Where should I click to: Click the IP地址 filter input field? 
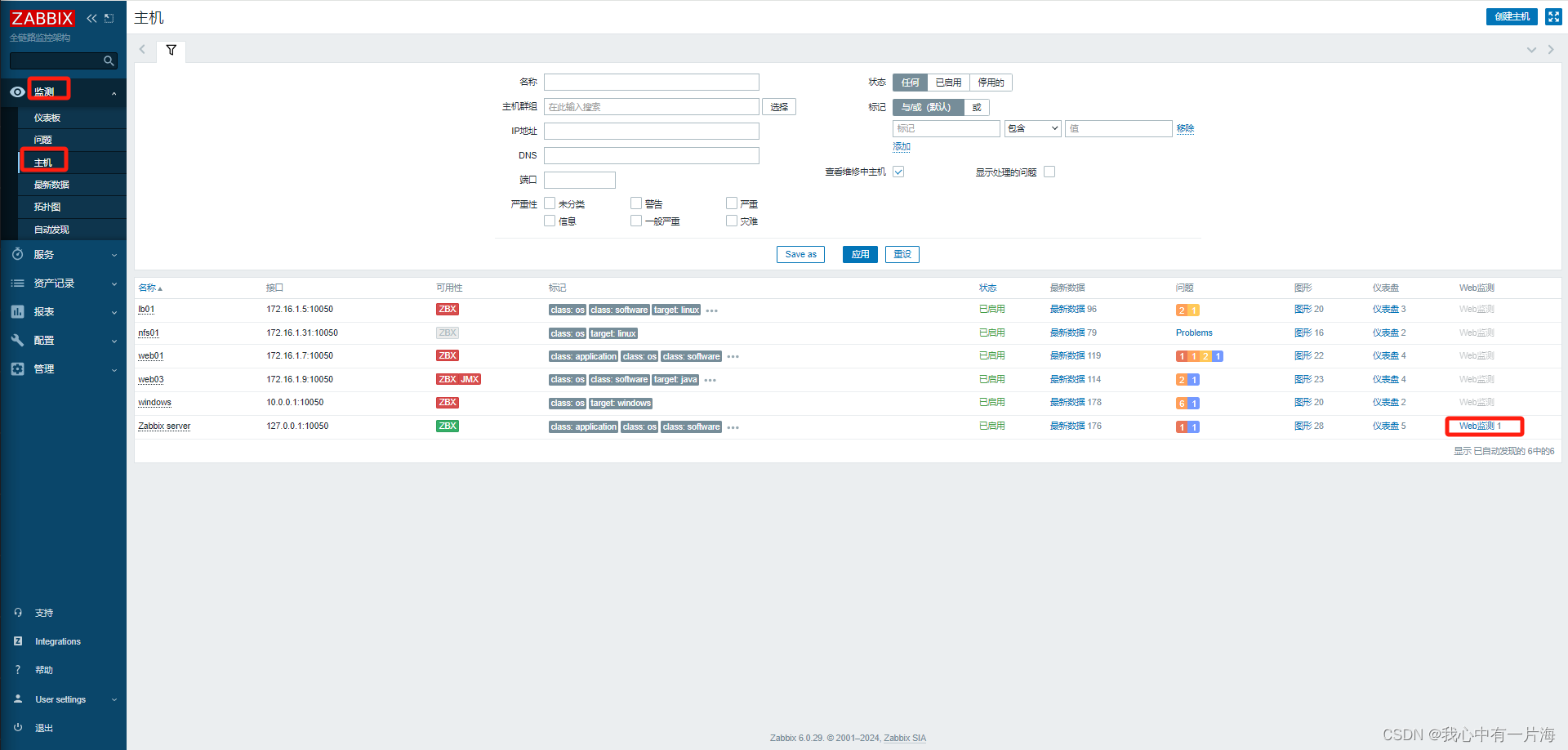point(652,131)
